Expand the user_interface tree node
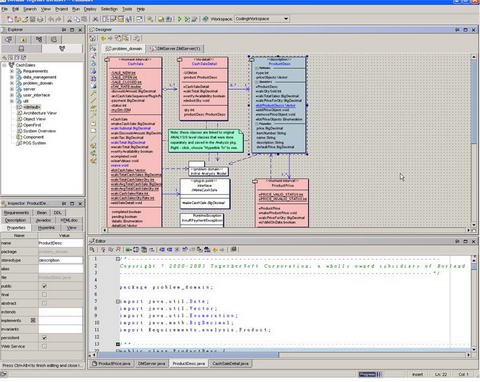 point(12,95)
